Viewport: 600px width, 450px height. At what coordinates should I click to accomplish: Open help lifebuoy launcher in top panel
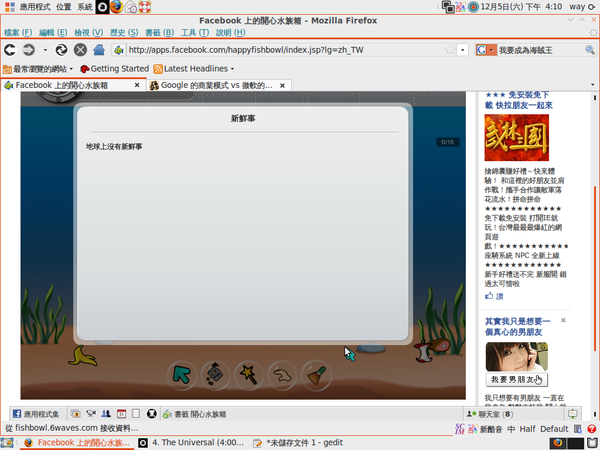[145, 7]
